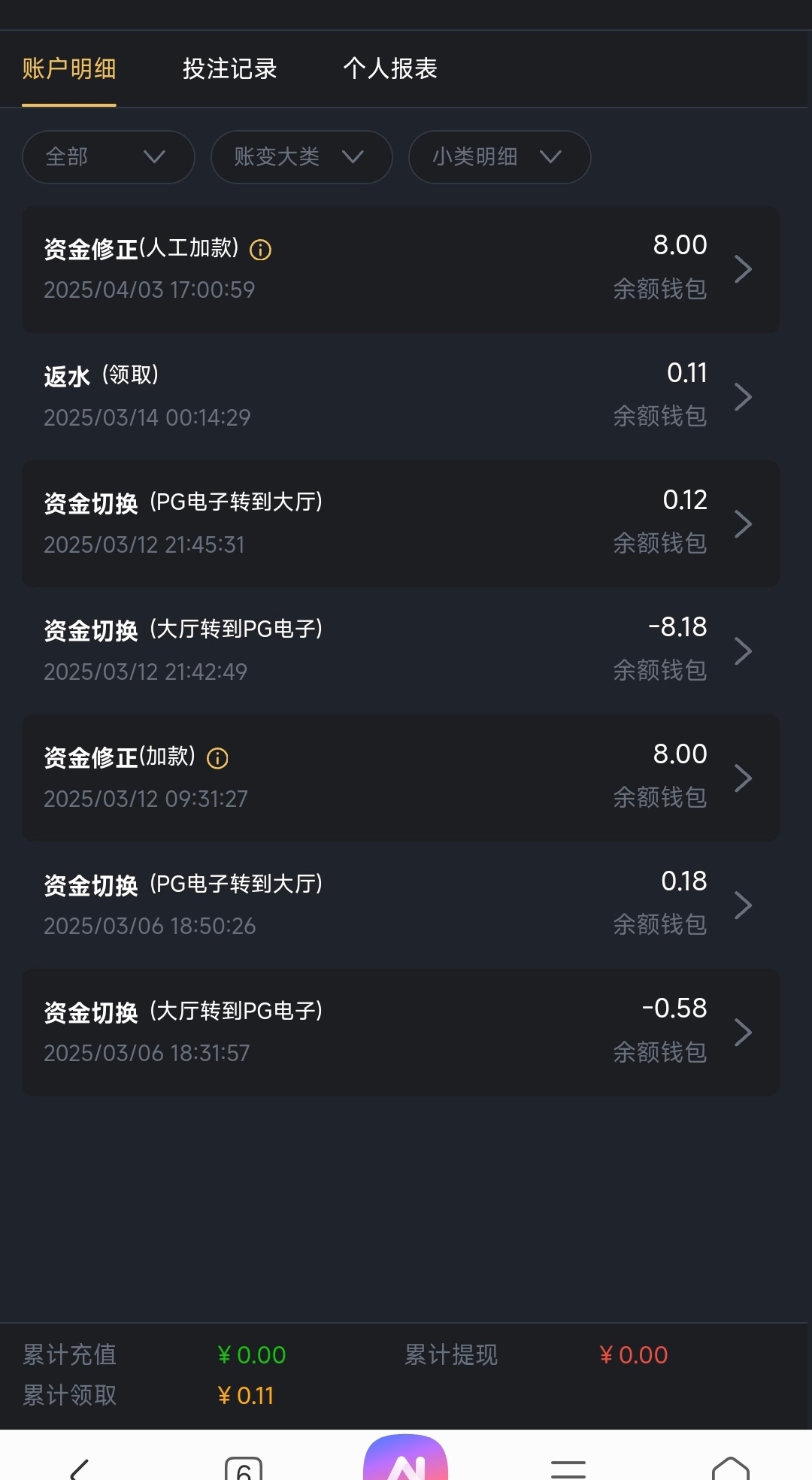The image size is (812, 1480).
Task: Open the browser hamburger menu icon
Action: click(568, 1468)
